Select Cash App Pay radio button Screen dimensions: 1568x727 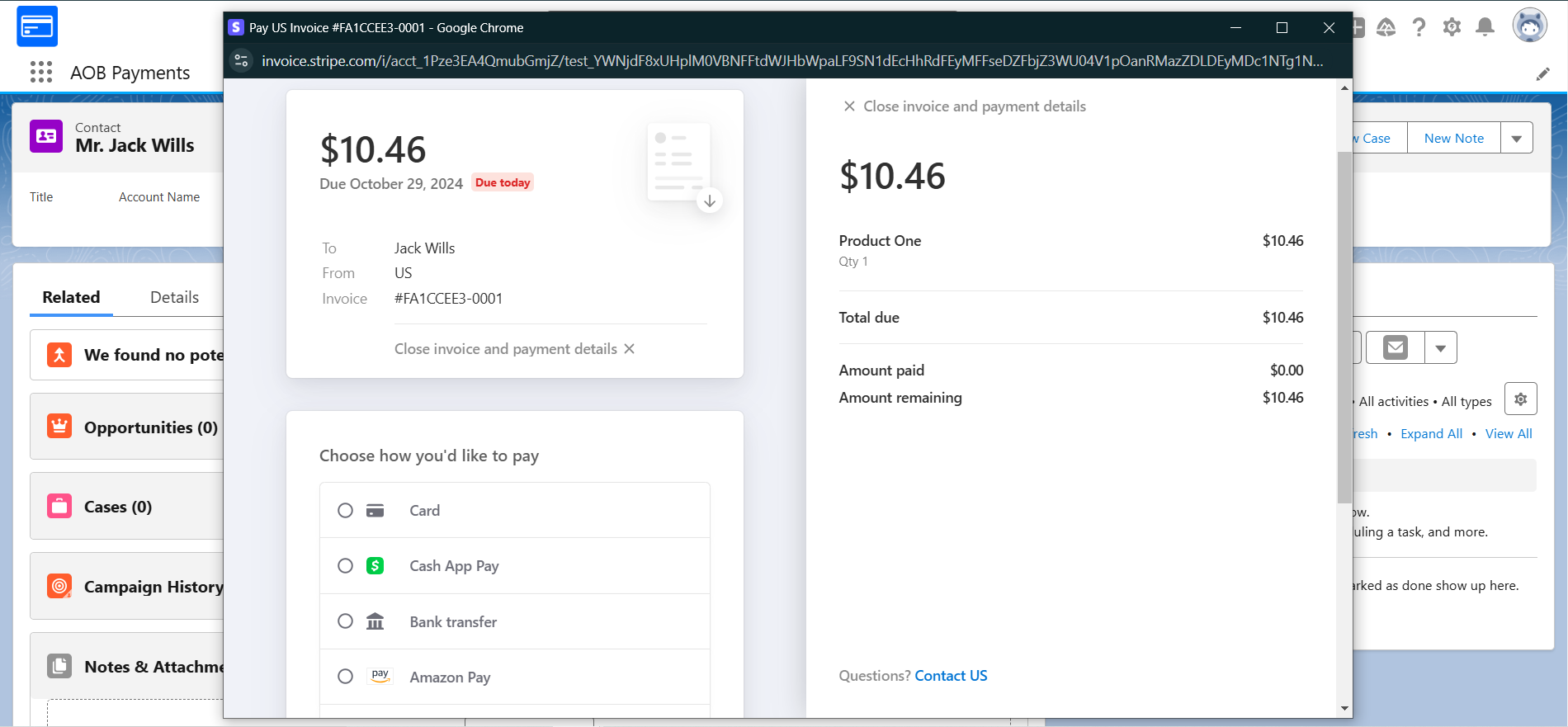346,566
